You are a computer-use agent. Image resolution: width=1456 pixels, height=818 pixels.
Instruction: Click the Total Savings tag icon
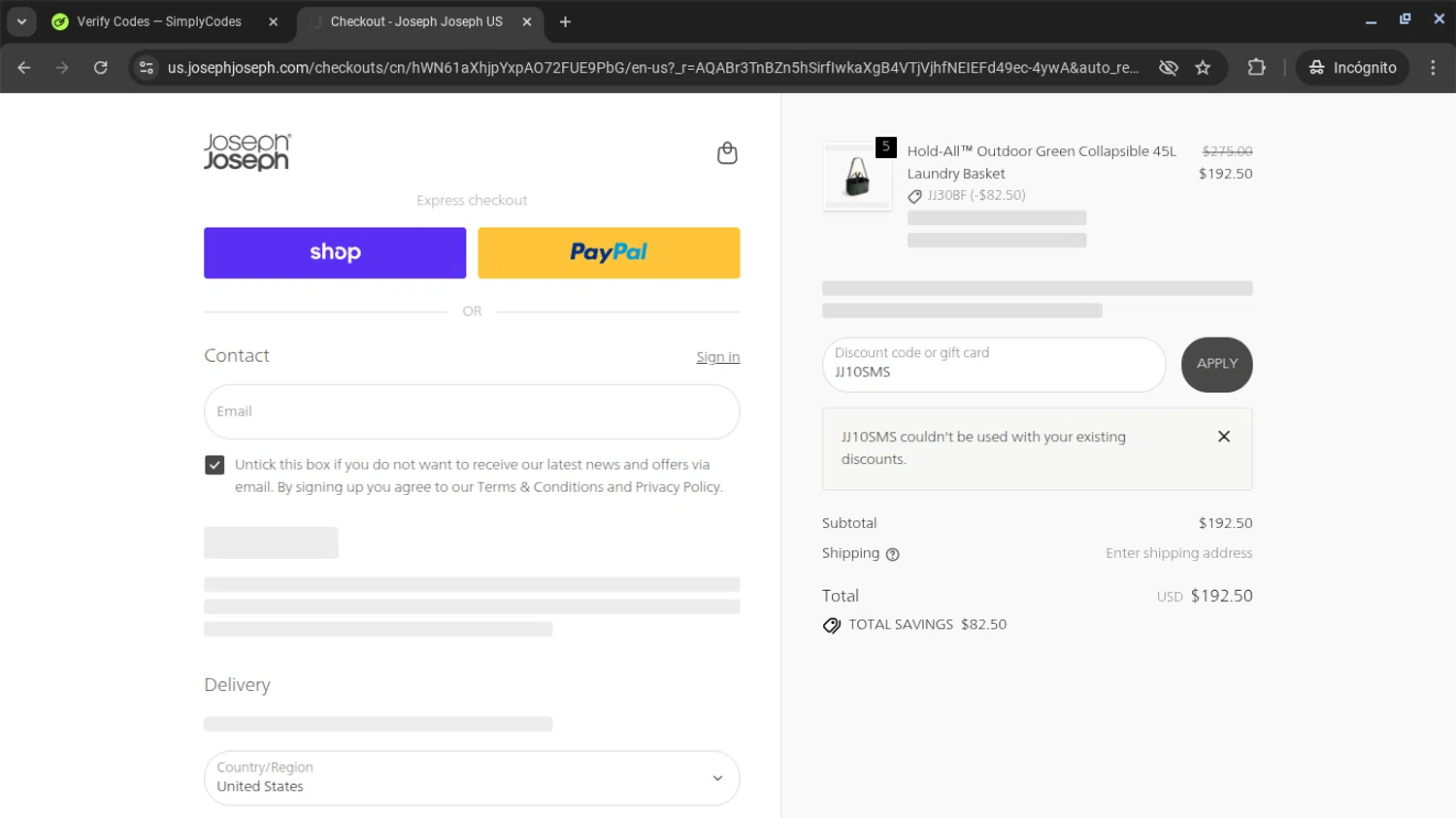[832, 625]
